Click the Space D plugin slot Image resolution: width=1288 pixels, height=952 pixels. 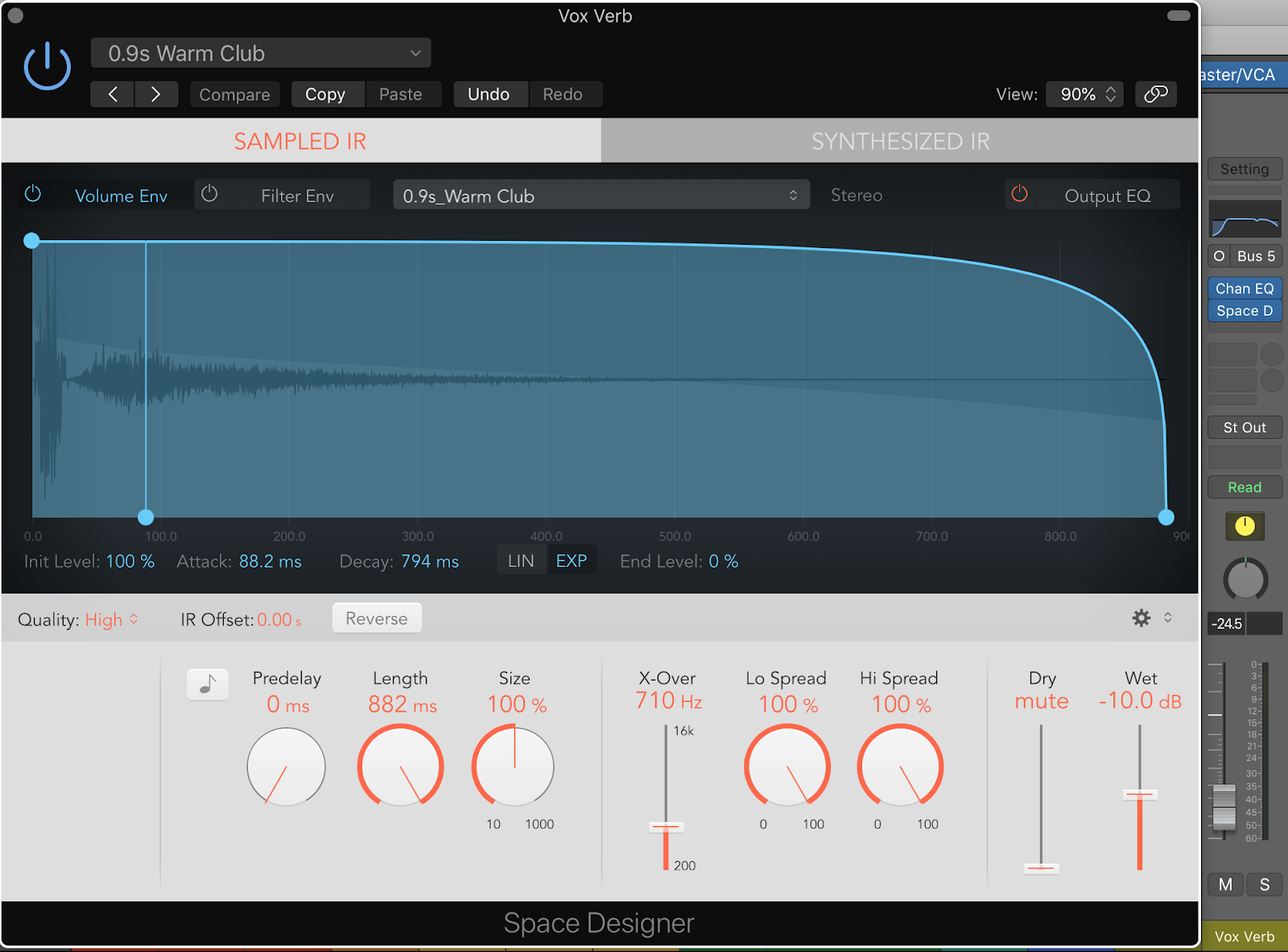pyautogui.click(x=1245, y=311)
